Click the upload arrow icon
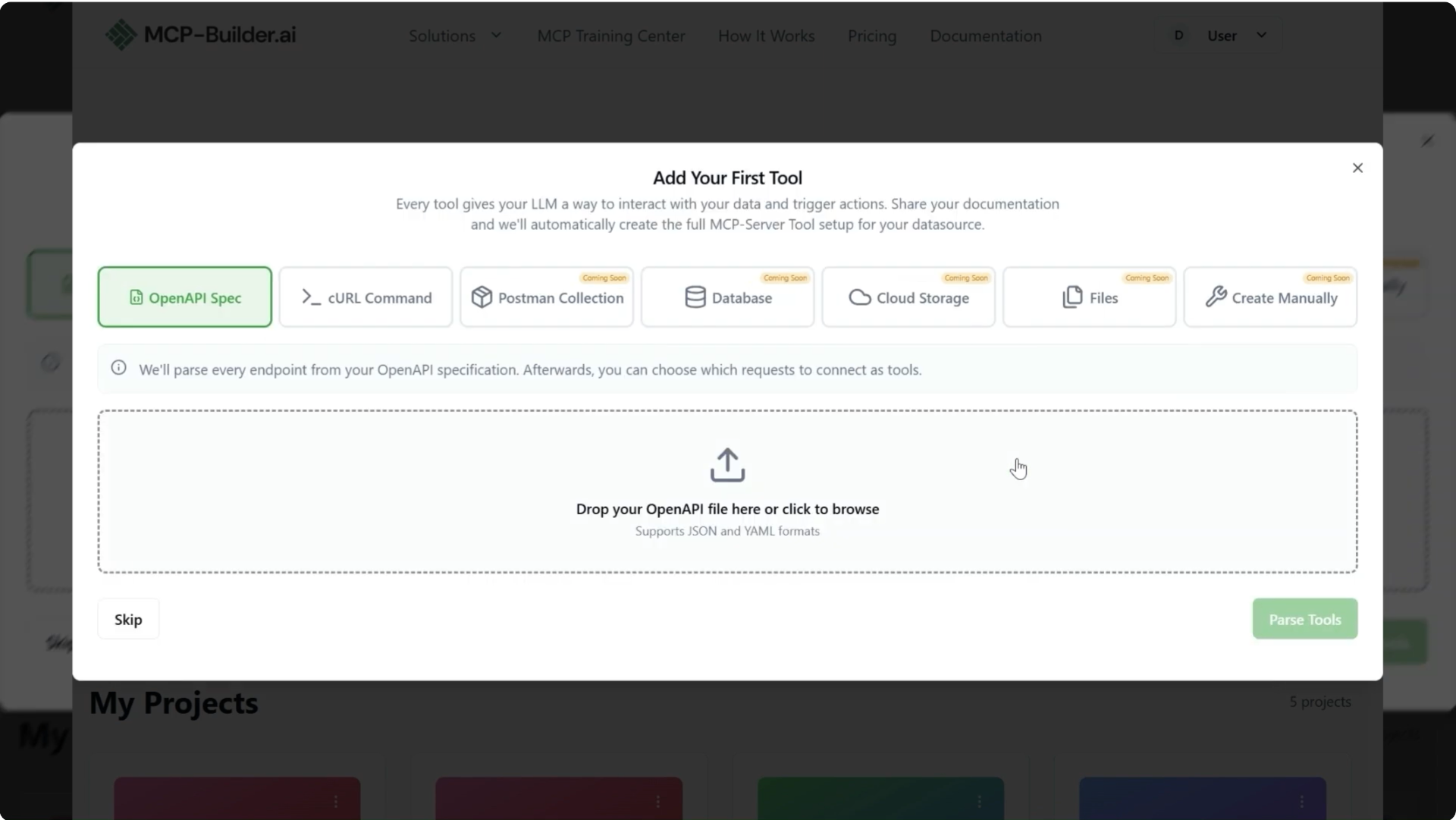 726,464
